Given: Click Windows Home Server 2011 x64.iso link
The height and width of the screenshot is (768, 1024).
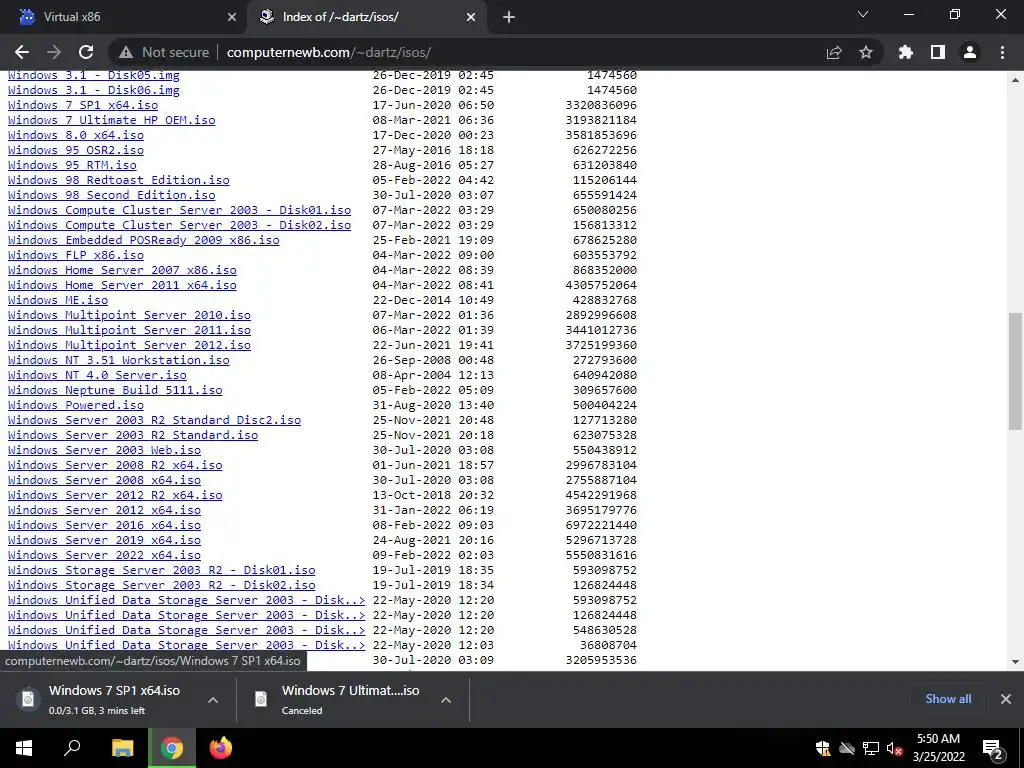Looking at the screenshot, I should point(122,285).
